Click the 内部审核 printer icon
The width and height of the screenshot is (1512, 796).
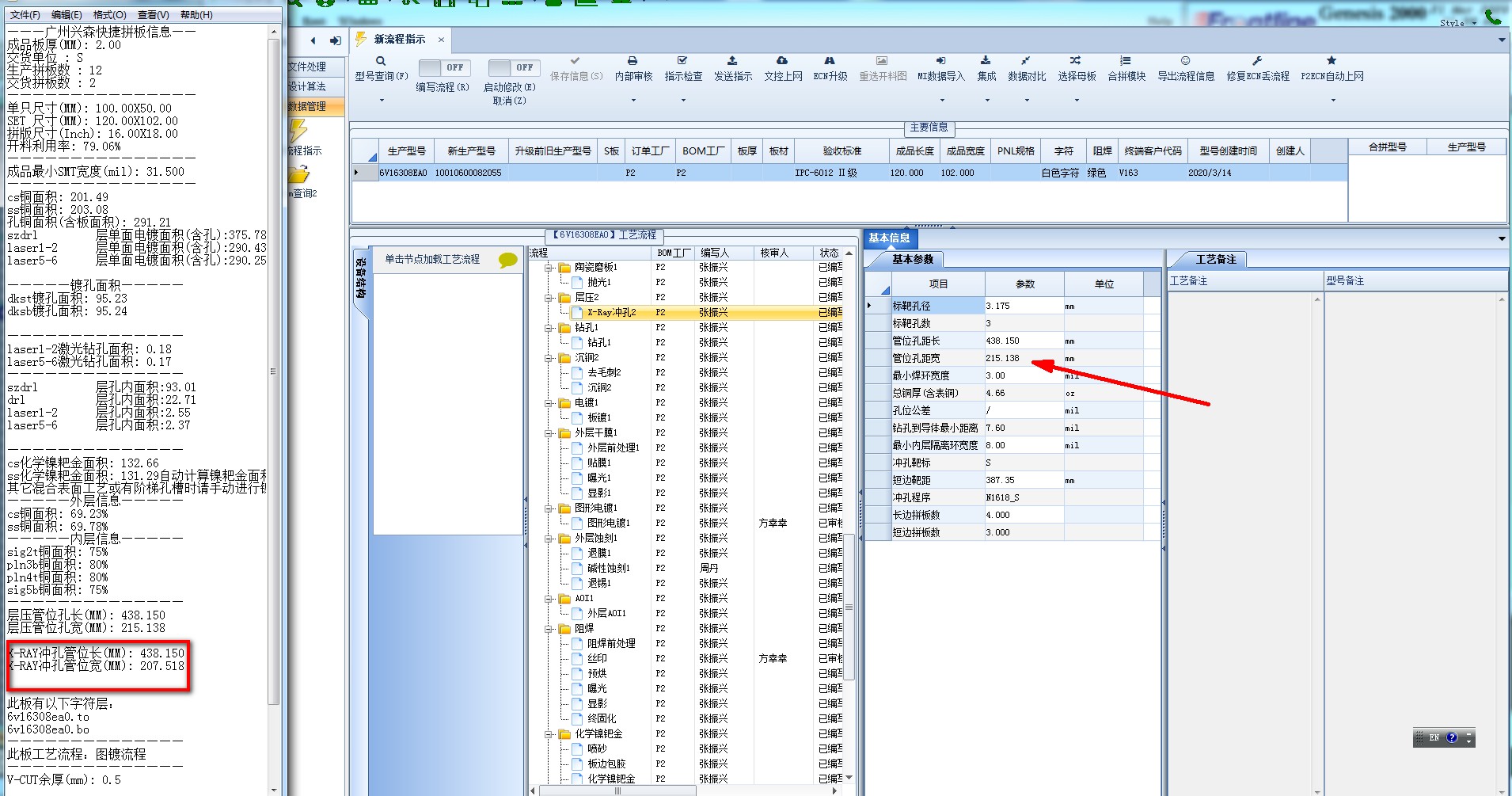pyautogui.click(x=633, y=61)
